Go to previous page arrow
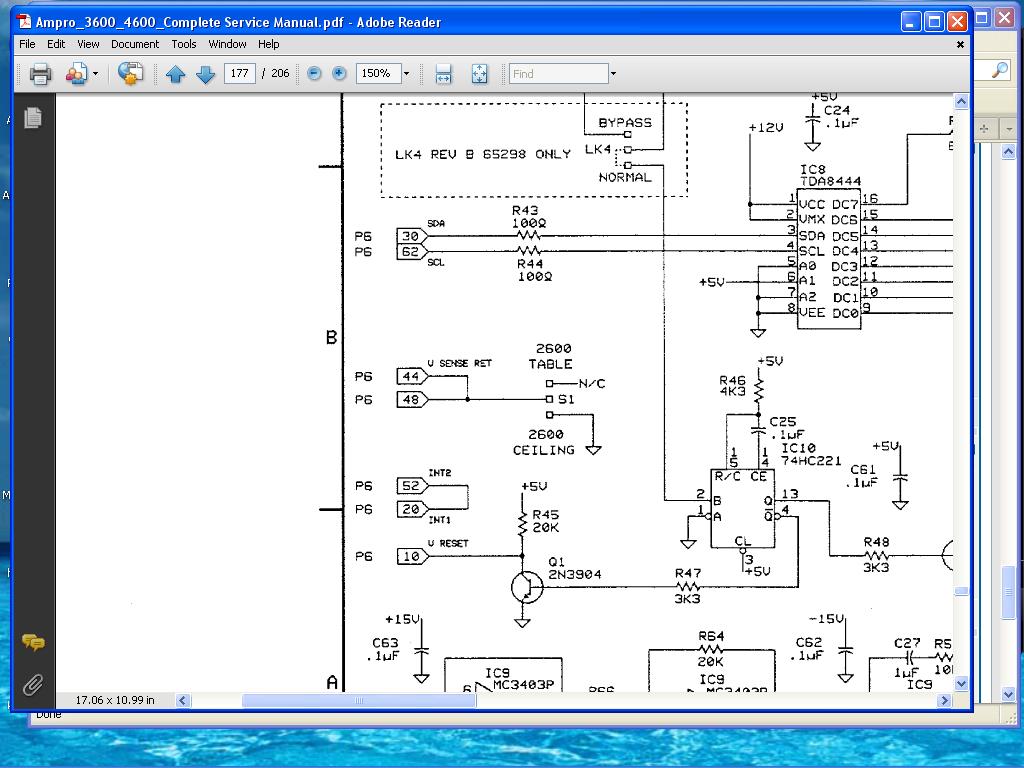The width and height of the screenshot is (1024, 768). tap(175, 74)
